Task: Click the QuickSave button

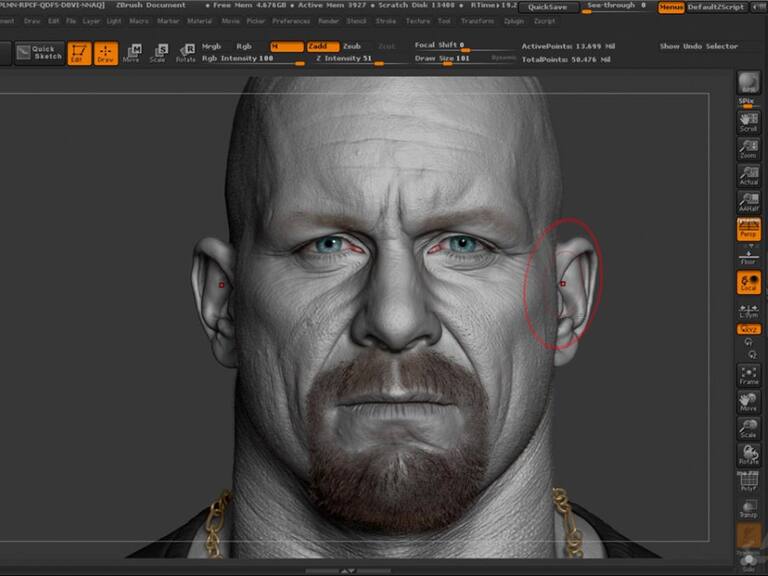Action: [x=549, y=7]
